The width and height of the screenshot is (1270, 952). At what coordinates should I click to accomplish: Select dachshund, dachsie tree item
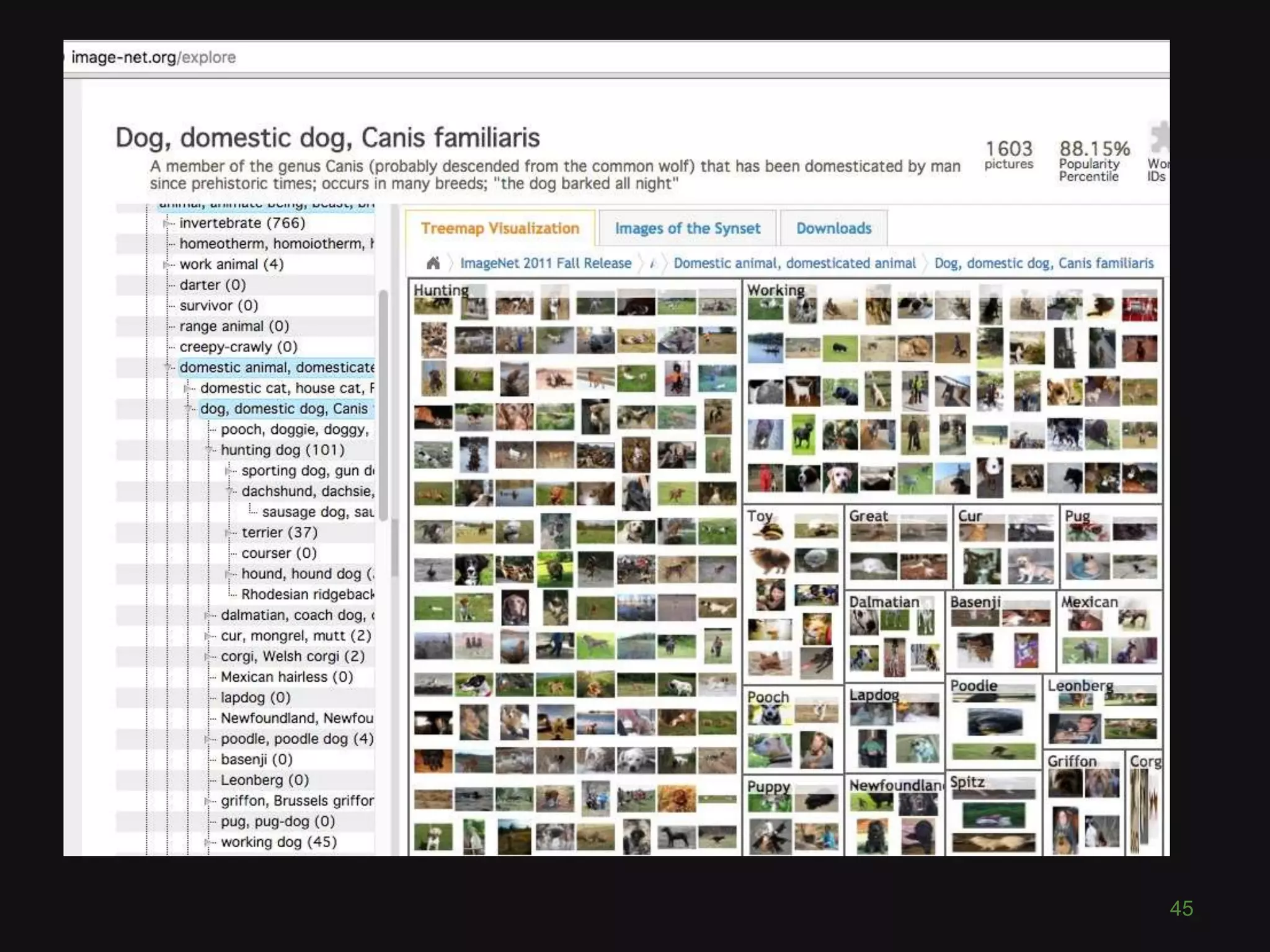point(308,491)
